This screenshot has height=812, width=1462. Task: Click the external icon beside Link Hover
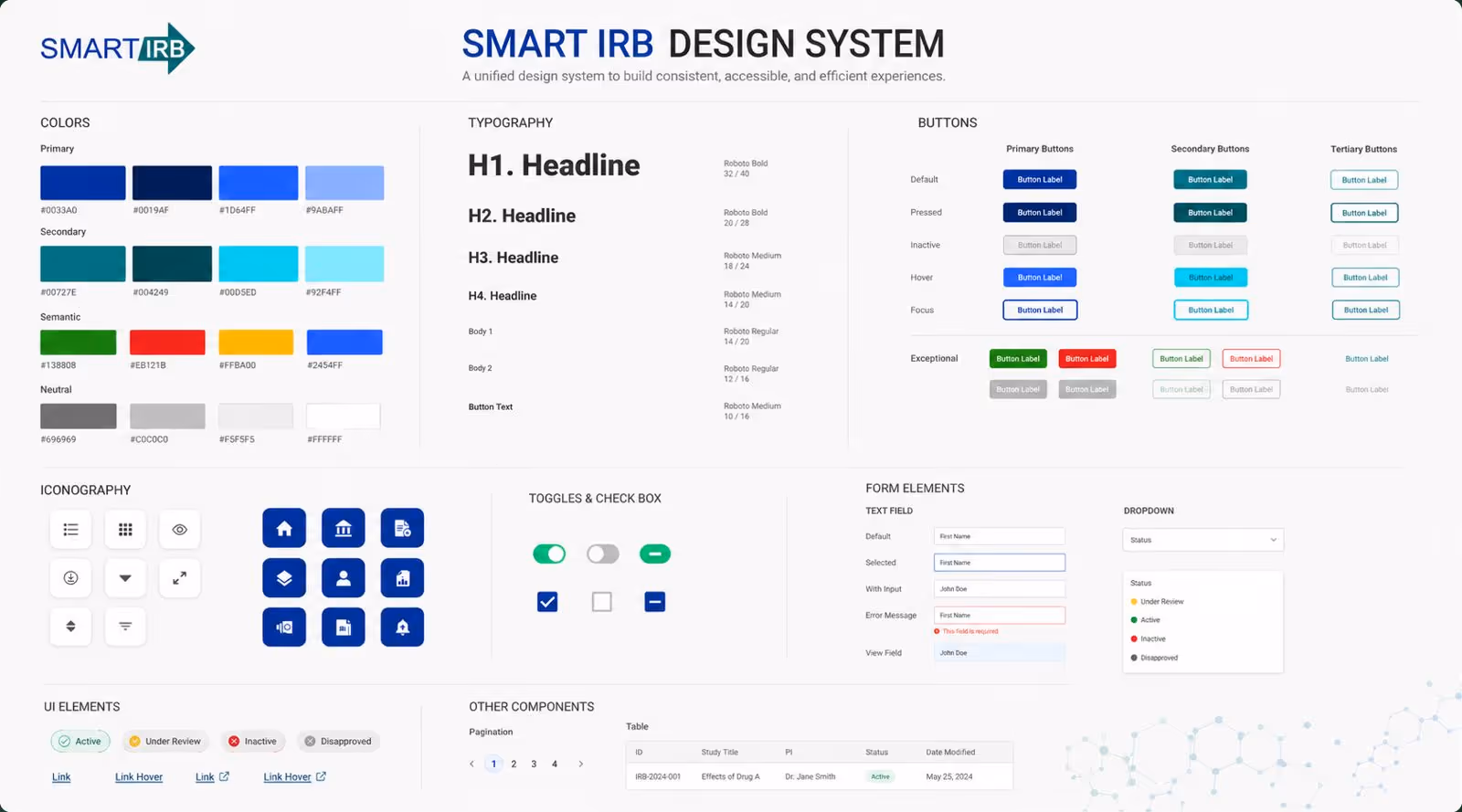click(321, 776)
